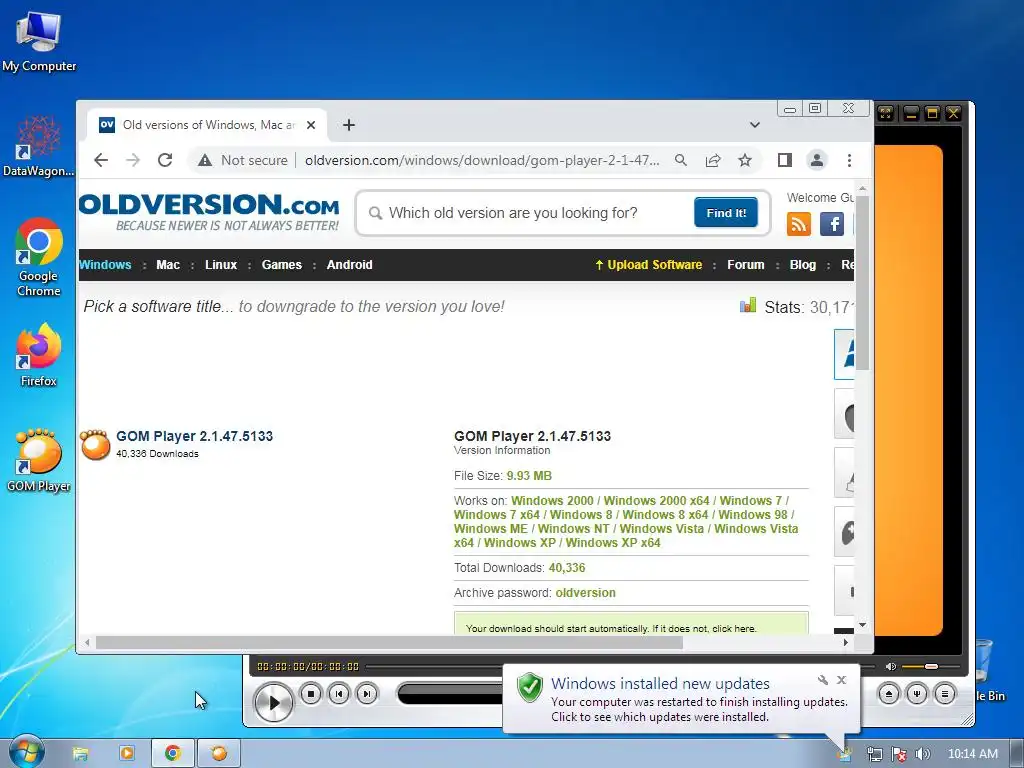Open Chrome side panel
Image resolution: width=1024 pixels, height=768 pixels.
(784, 160)
